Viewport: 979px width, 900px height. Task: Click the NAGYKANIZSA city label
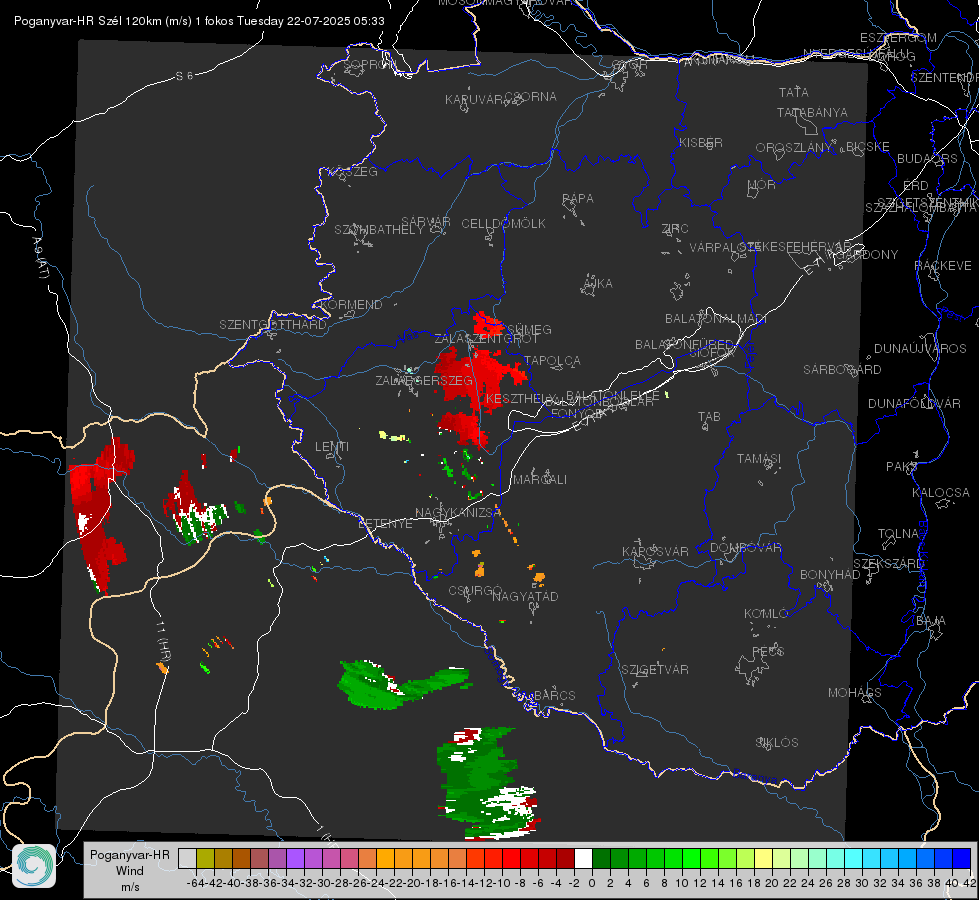[x=458, y=513]
